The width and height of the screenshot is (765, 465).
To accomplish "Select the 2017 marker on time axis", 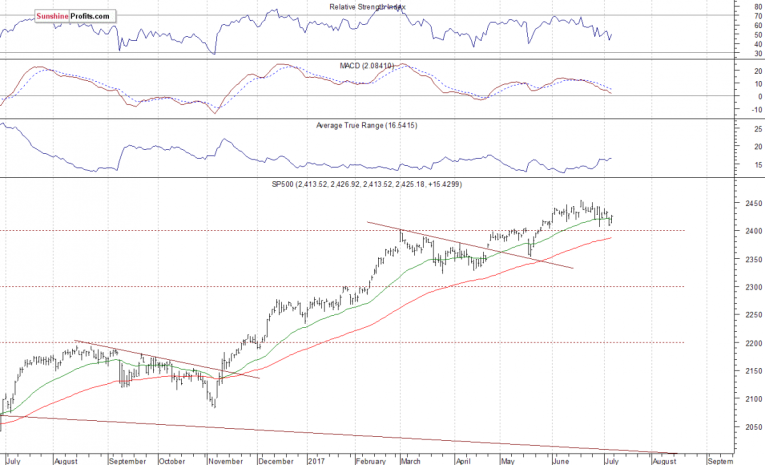I will (x=318, y=462).
